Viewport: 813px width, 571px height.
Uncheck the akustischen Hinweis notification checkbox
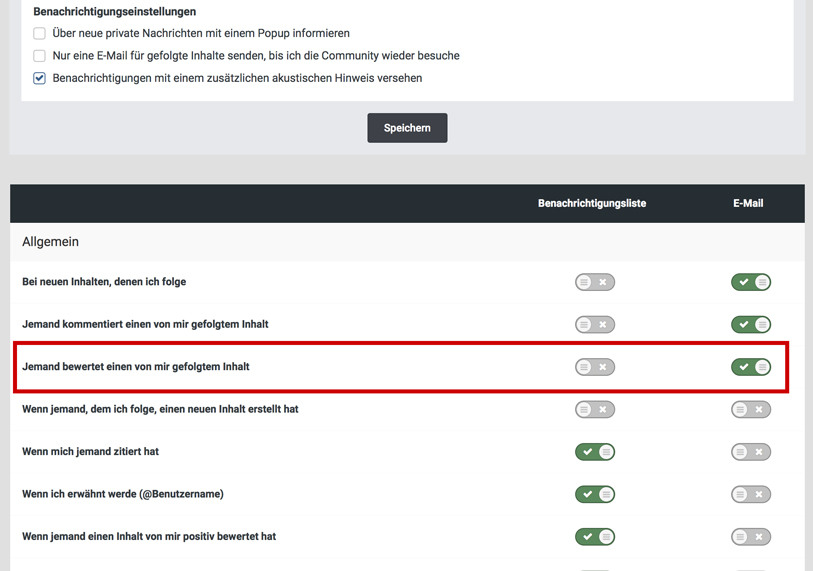[40, 78]
